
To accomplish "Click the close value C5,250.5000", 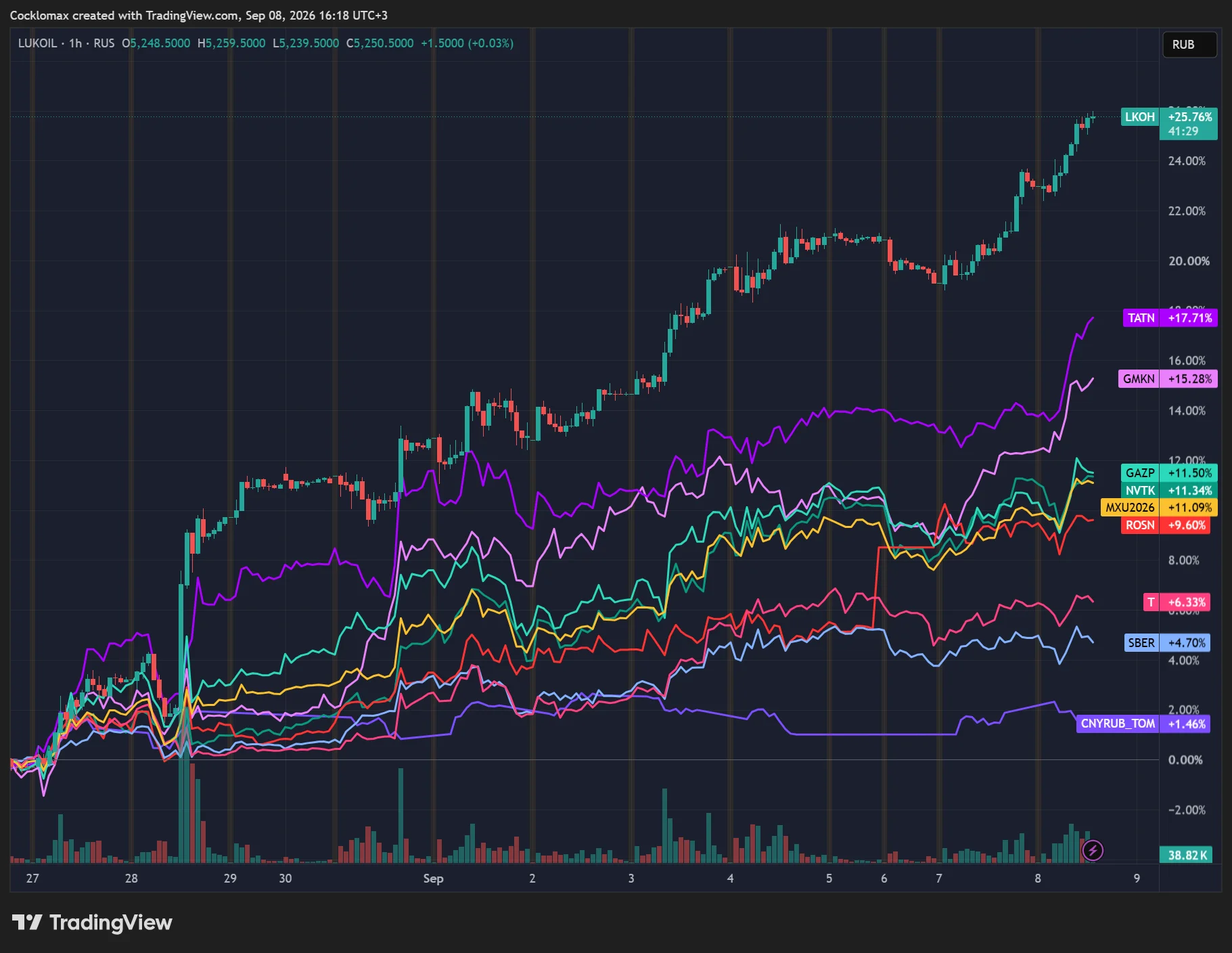I will click(x=380, y=43).
